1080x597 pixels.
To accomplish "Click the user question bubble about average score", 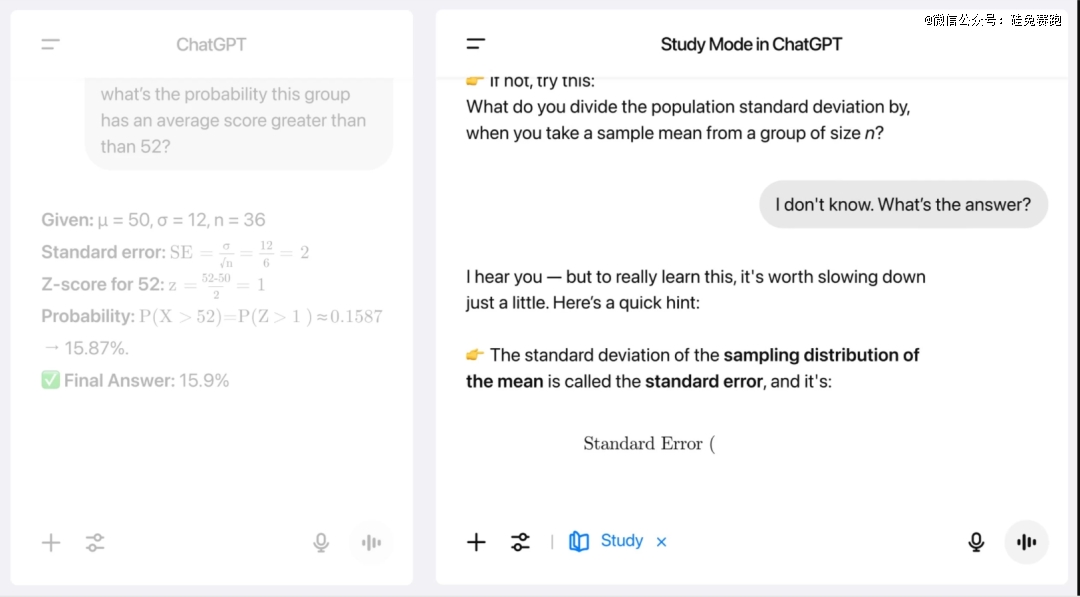I will (x=238, y=121).
